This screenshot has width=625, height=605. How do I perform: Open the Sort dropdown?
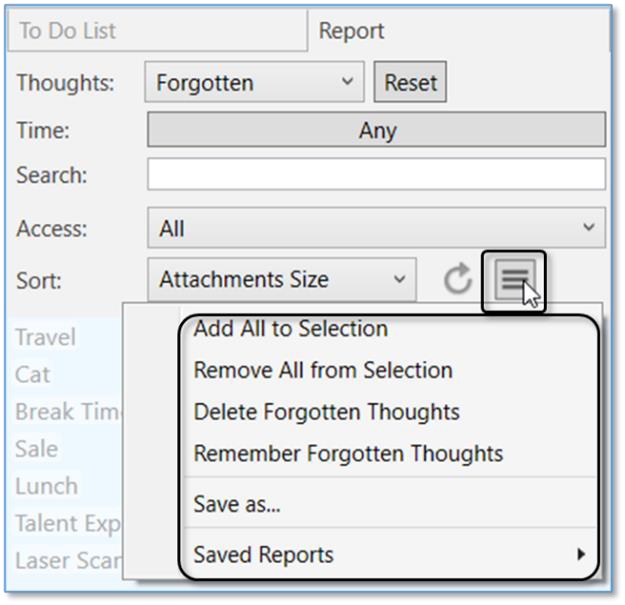tap(281, 281)
